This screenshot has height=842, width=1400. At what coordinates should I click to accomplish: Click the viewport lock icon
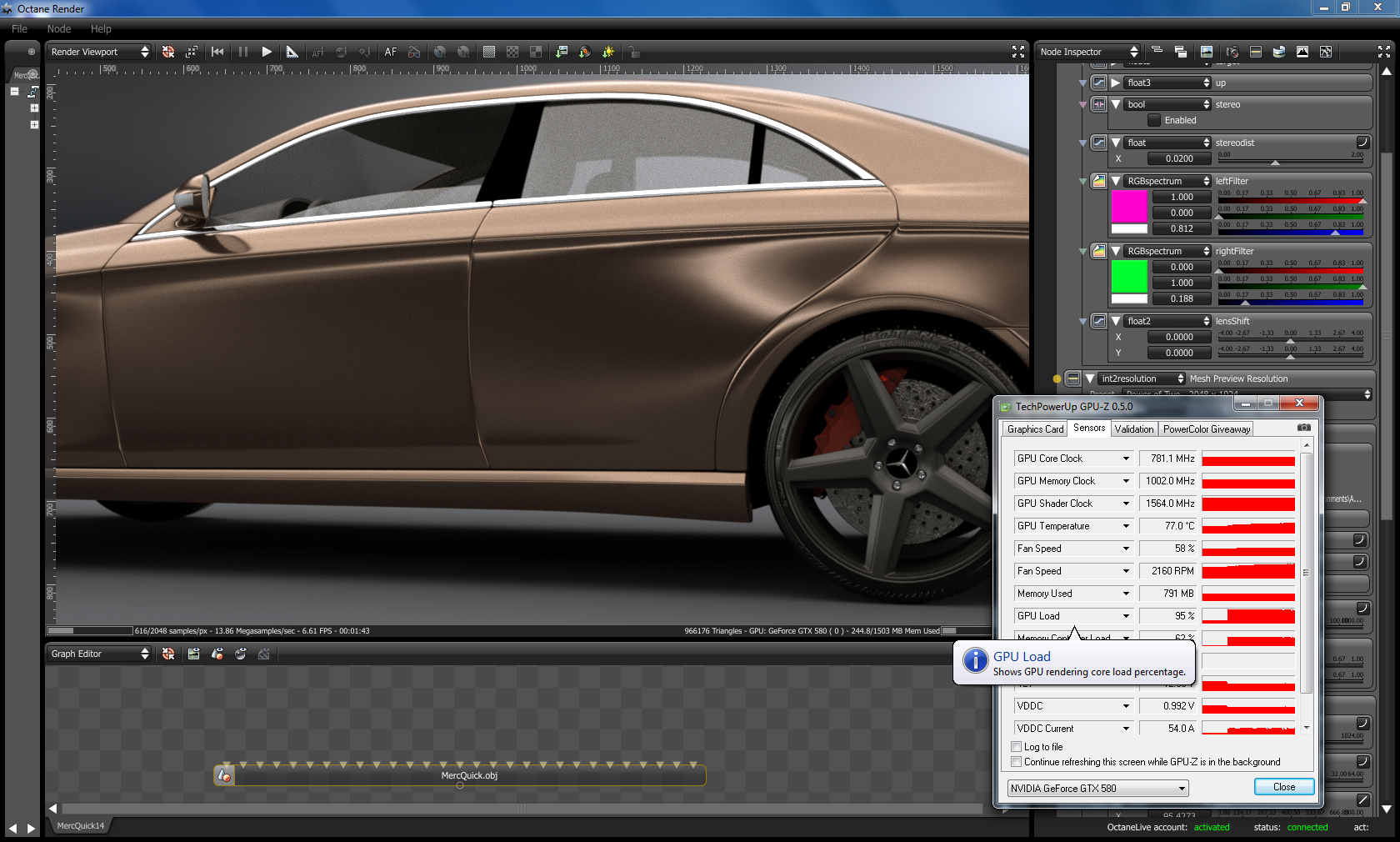point(634,52)
